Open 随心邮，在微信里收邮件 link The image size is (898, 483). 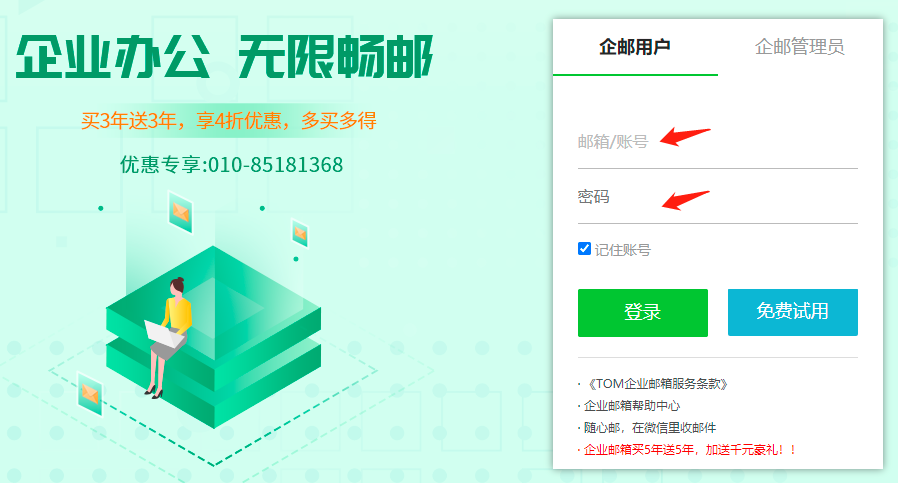point(650,427)
